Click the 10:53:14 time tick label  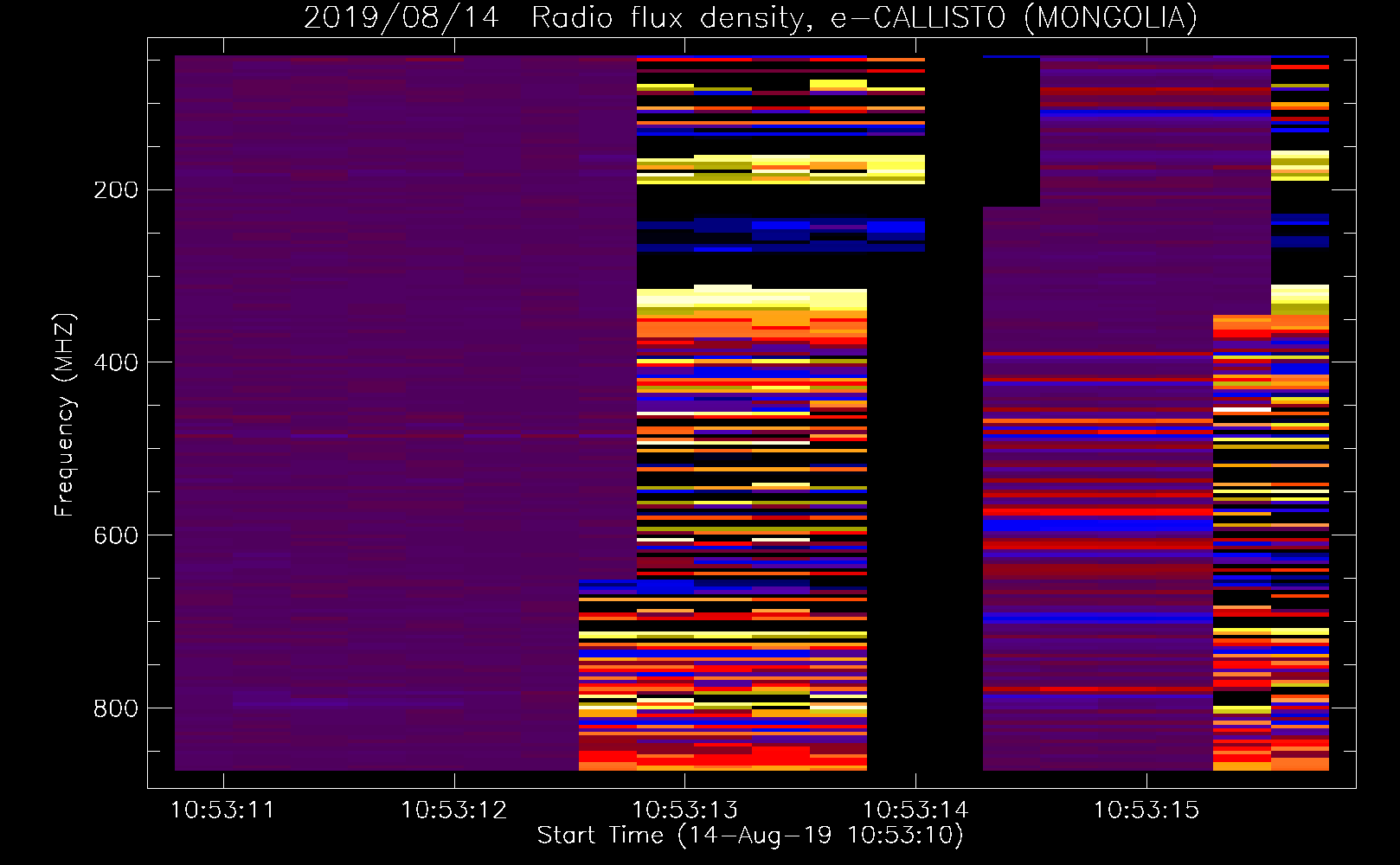coord(915,811)
